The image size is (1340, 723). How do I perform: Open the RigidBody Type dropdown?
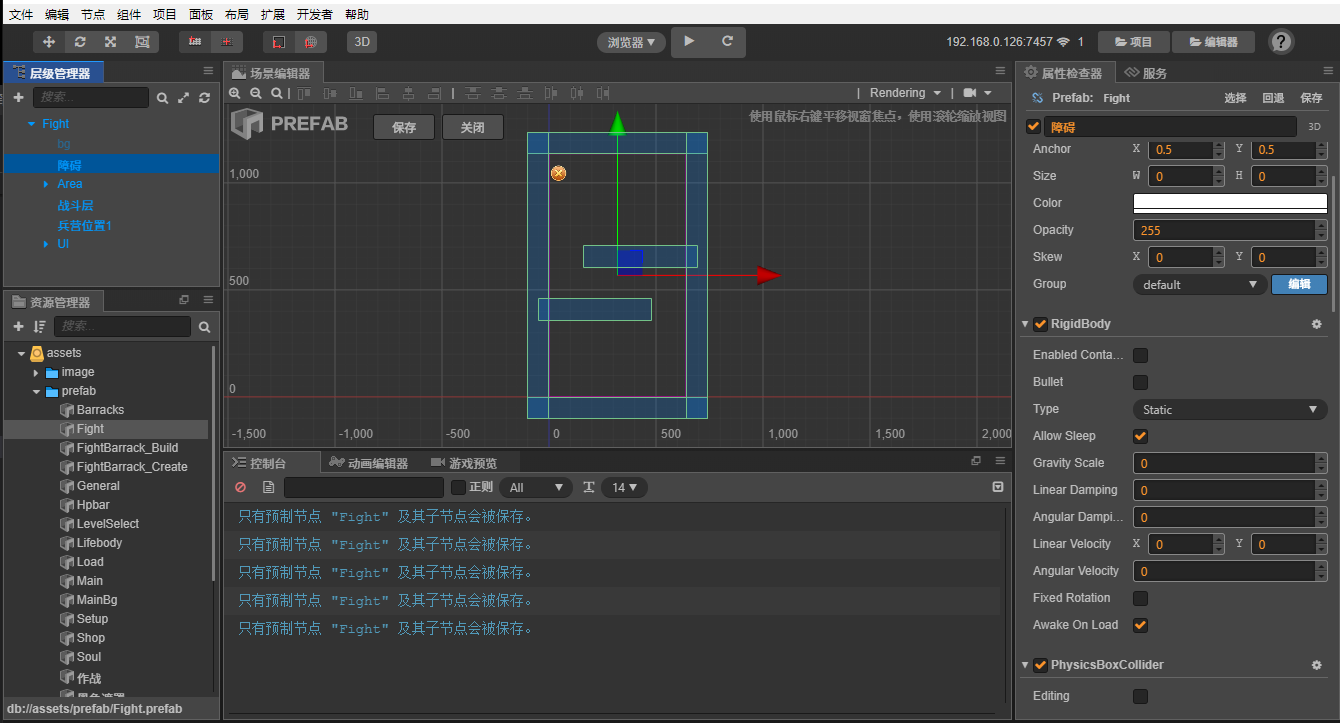(x=1230, y=409)
